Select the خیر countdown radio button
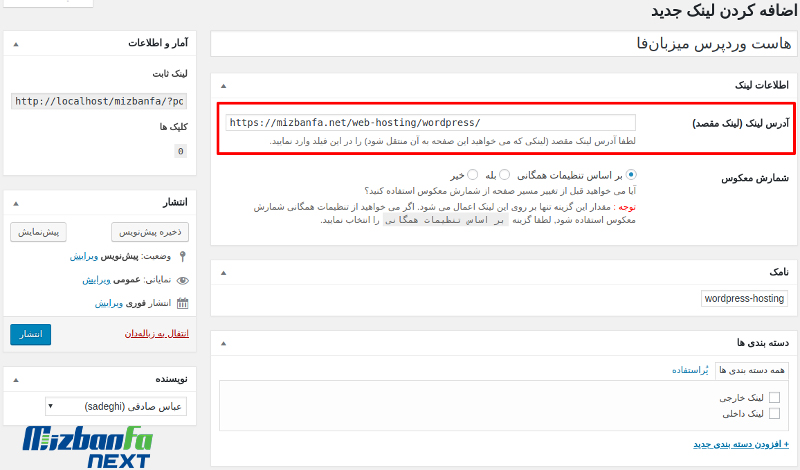The width and height of the screenshot is (800, 470). (473, 175)
